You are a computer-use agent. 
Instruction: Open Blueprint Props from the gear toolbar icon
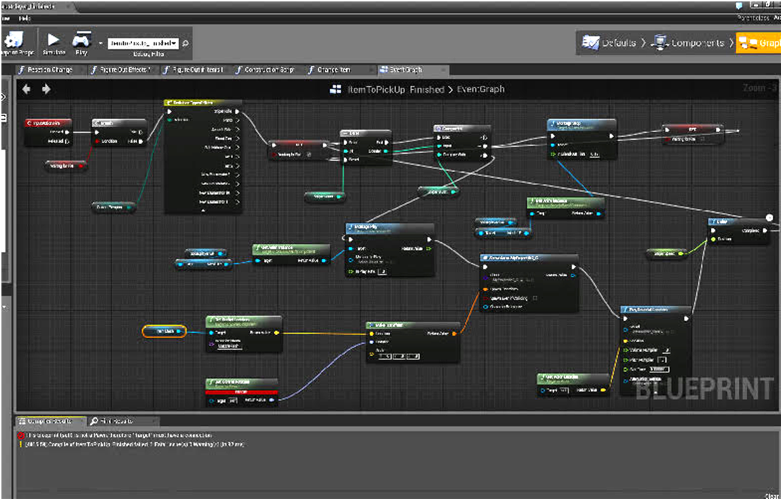coord(14,40)
